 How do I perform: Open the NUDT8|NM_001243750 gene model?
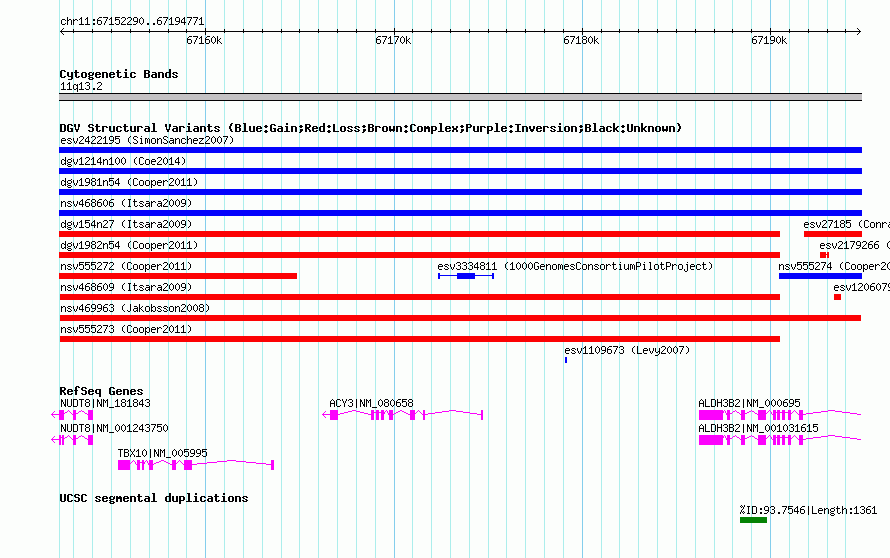(72, 440)
